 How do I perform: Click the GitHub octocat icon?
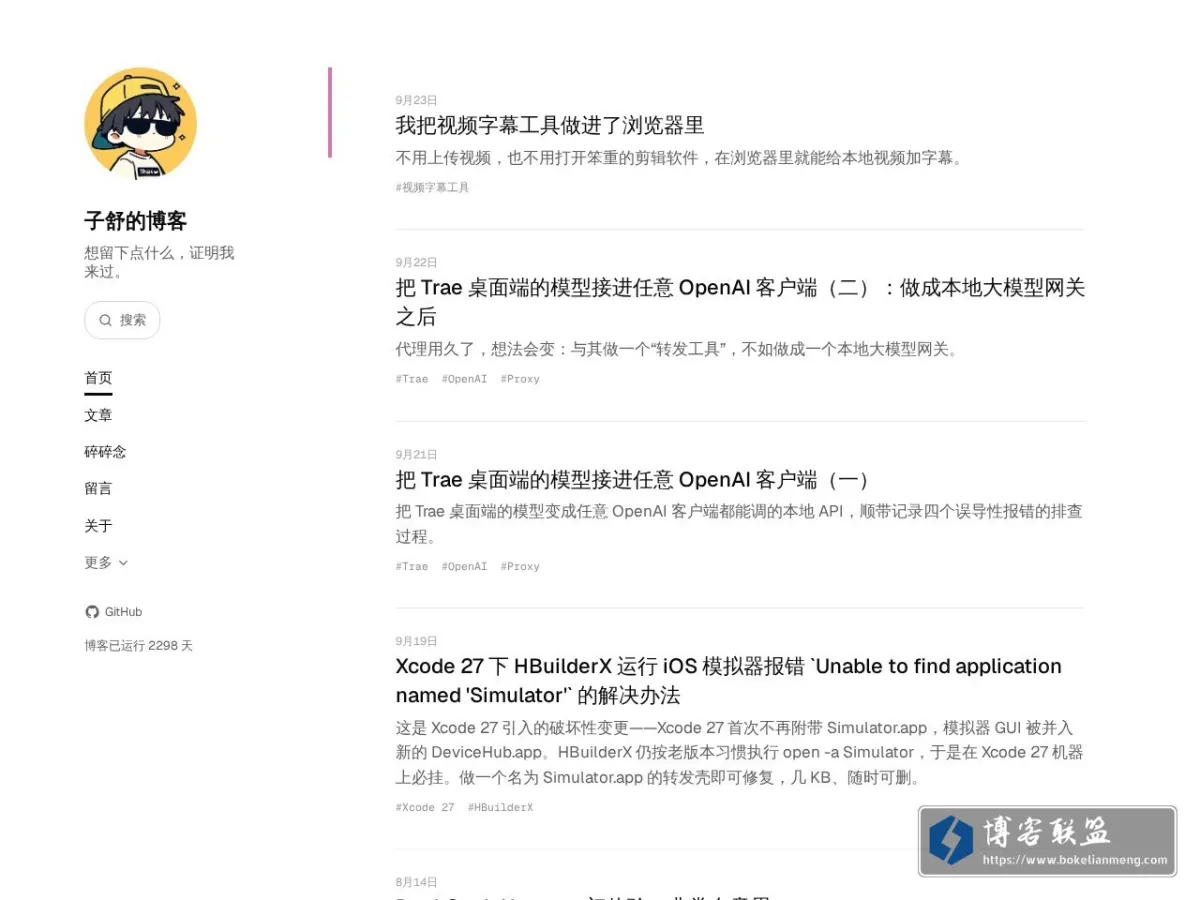92,612
